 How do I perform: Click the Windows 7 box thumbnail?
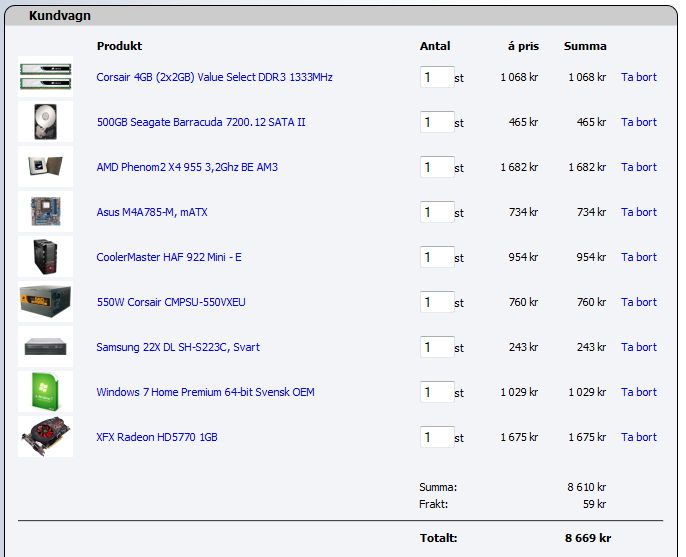coord(45,392)
